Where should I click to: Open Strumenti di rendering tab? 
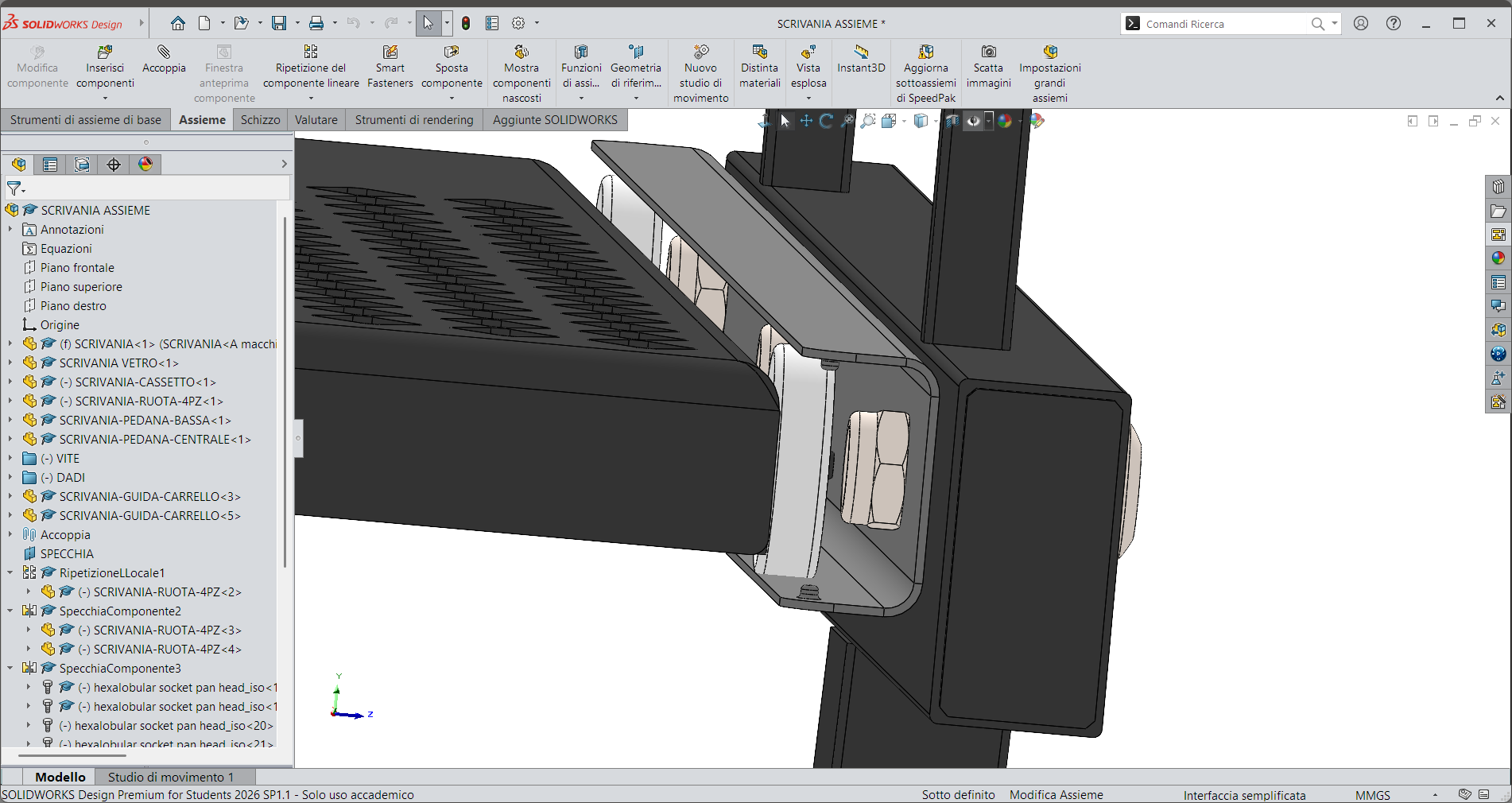coord(414,119)
